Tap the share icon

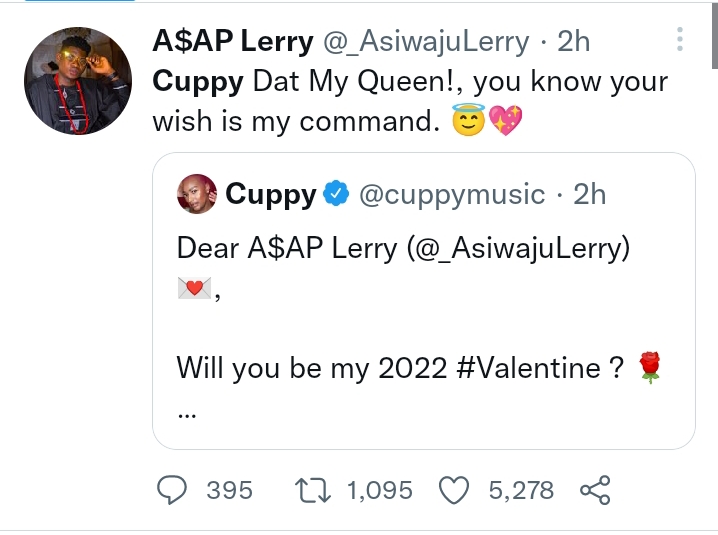(595, 490)
